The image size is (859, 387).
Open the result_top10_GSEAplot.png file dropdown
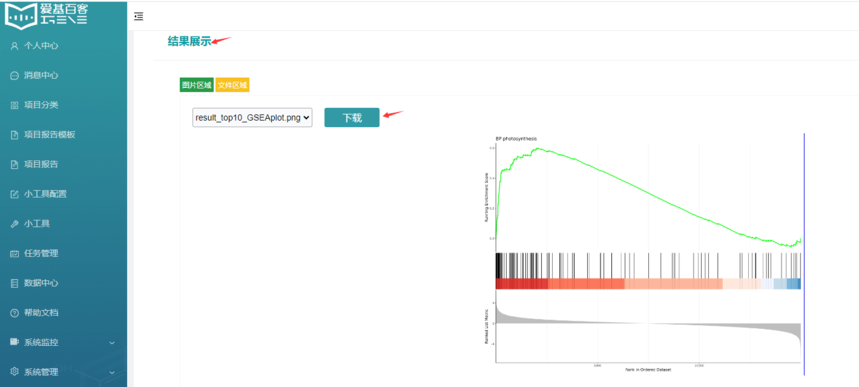(x=252, y=117)
